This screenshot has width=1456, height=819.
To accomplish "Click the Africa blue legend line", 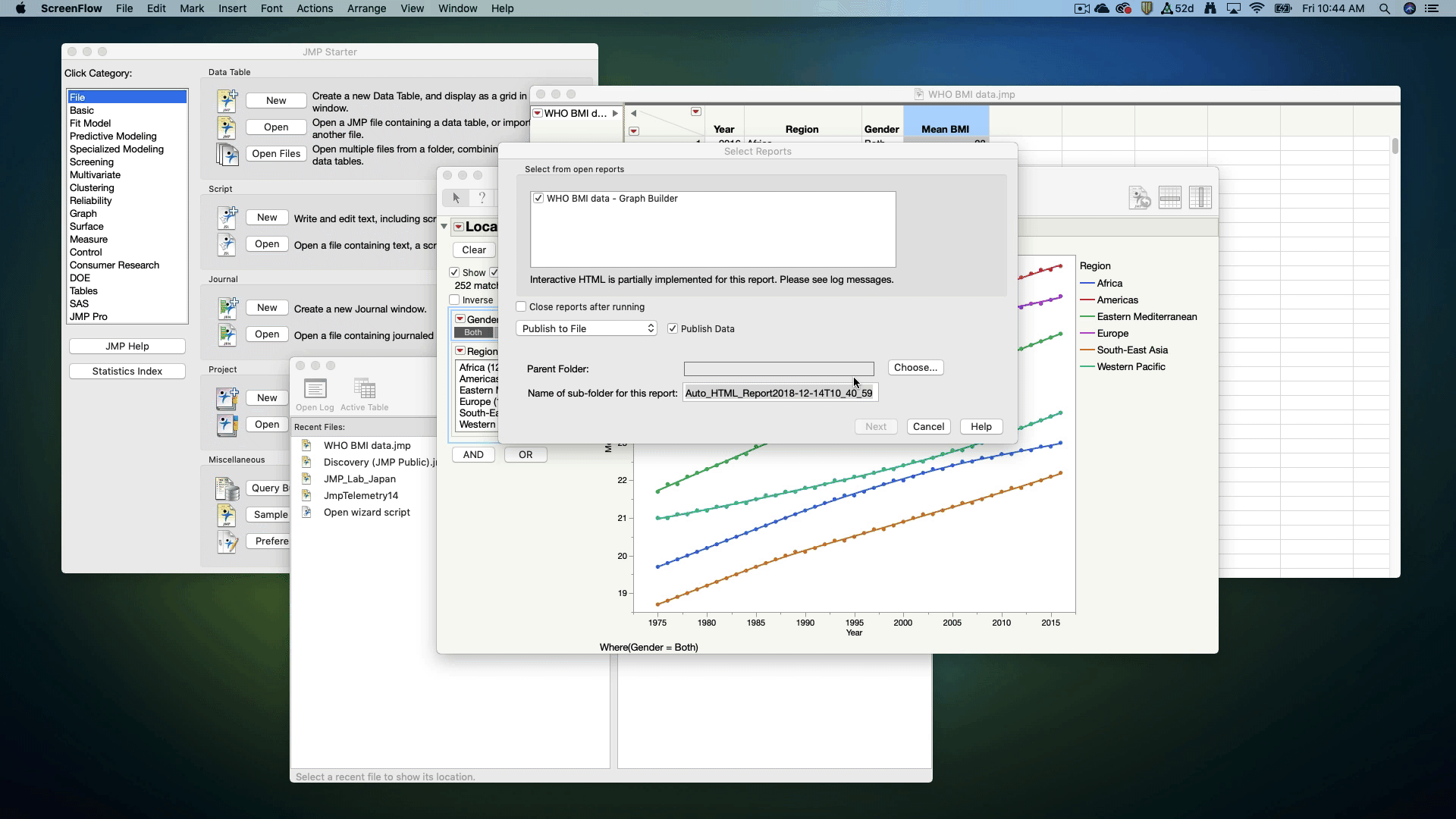I will 1087,284.
